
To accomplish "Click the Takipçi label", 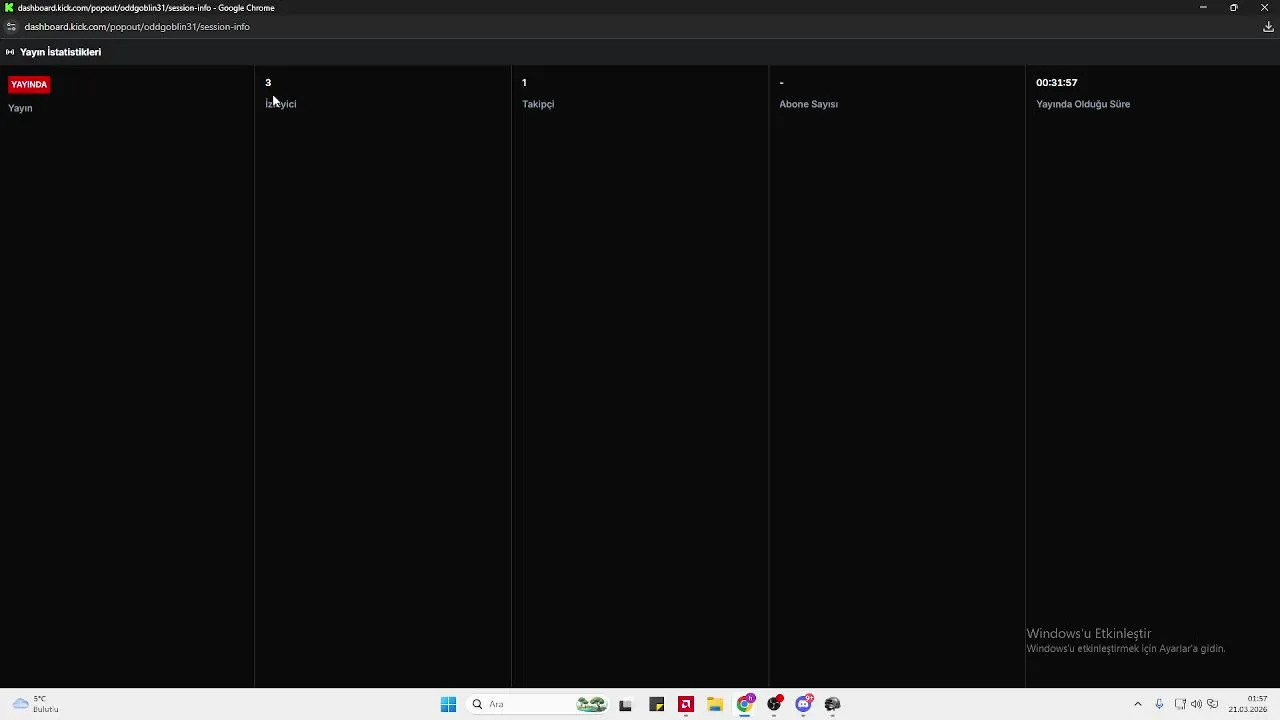I will 538,104.
